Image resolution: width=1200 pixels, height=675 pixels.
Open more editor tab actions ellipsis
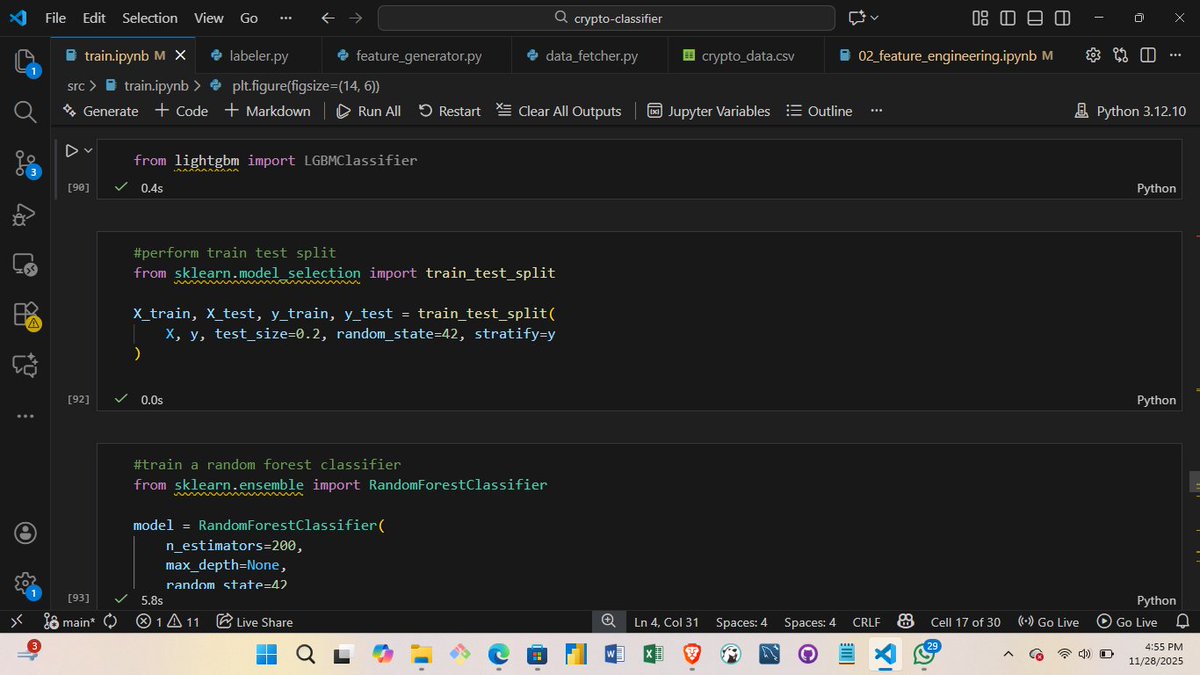[x=1175, y=55]
